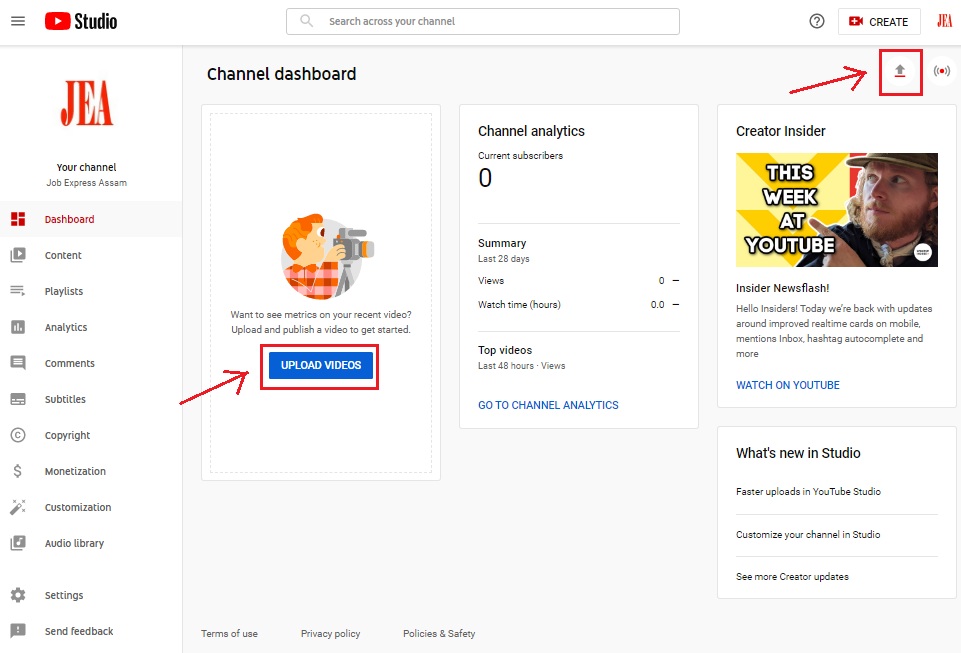Open Policies & Safety footer link

point(439,633)
